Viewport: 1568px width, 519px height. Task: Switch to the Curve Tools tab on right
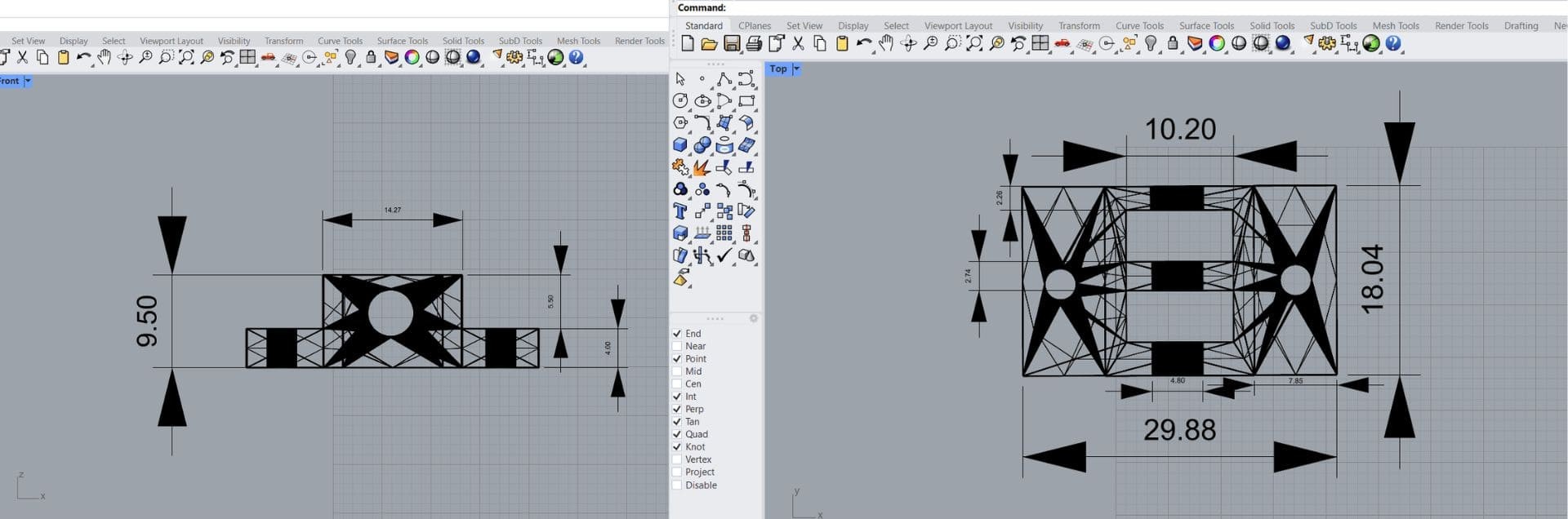[1139, 26]
